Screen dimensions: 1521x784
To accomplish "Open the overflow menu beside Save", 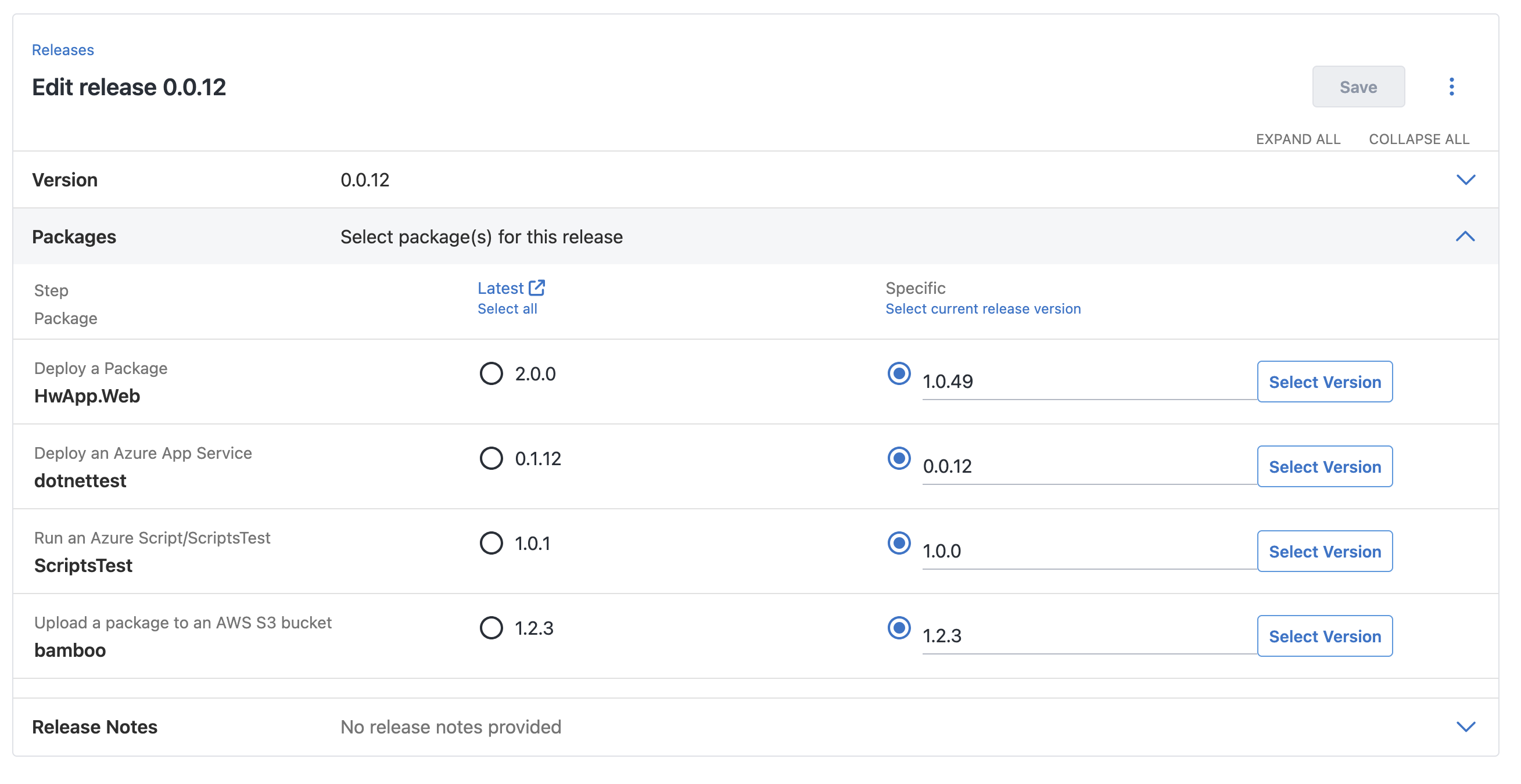I will 1452,87.
